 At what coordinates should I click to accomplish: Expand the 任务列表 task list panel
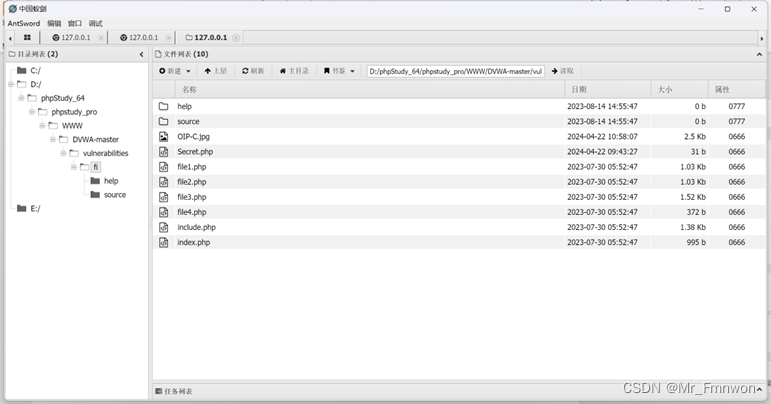pos(760,390)
